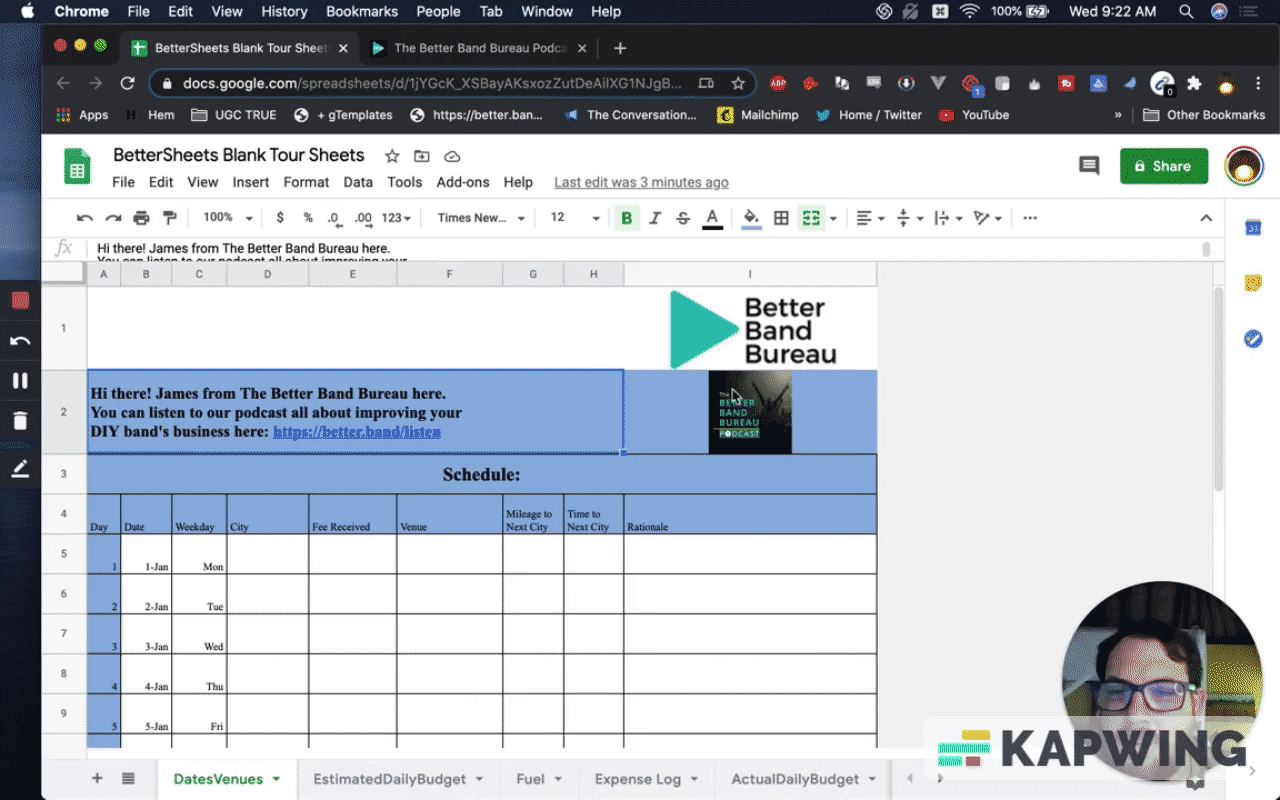Switch to the Fuel sheet tab
This screenshot has height=800, width=1280.
[x=530, y=779]
